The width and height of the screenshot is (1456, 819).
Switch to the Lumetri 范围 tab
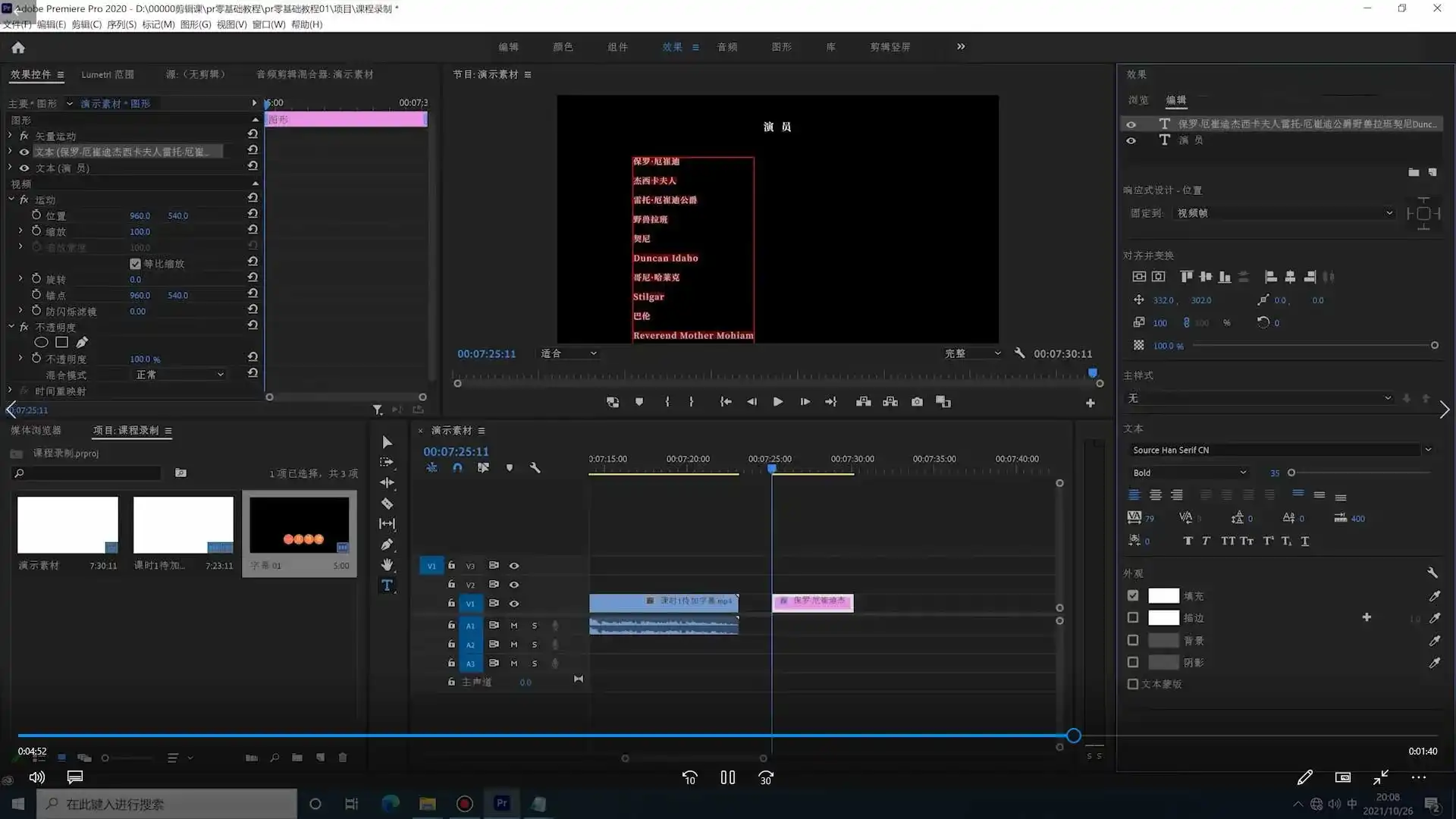[108, 74]
